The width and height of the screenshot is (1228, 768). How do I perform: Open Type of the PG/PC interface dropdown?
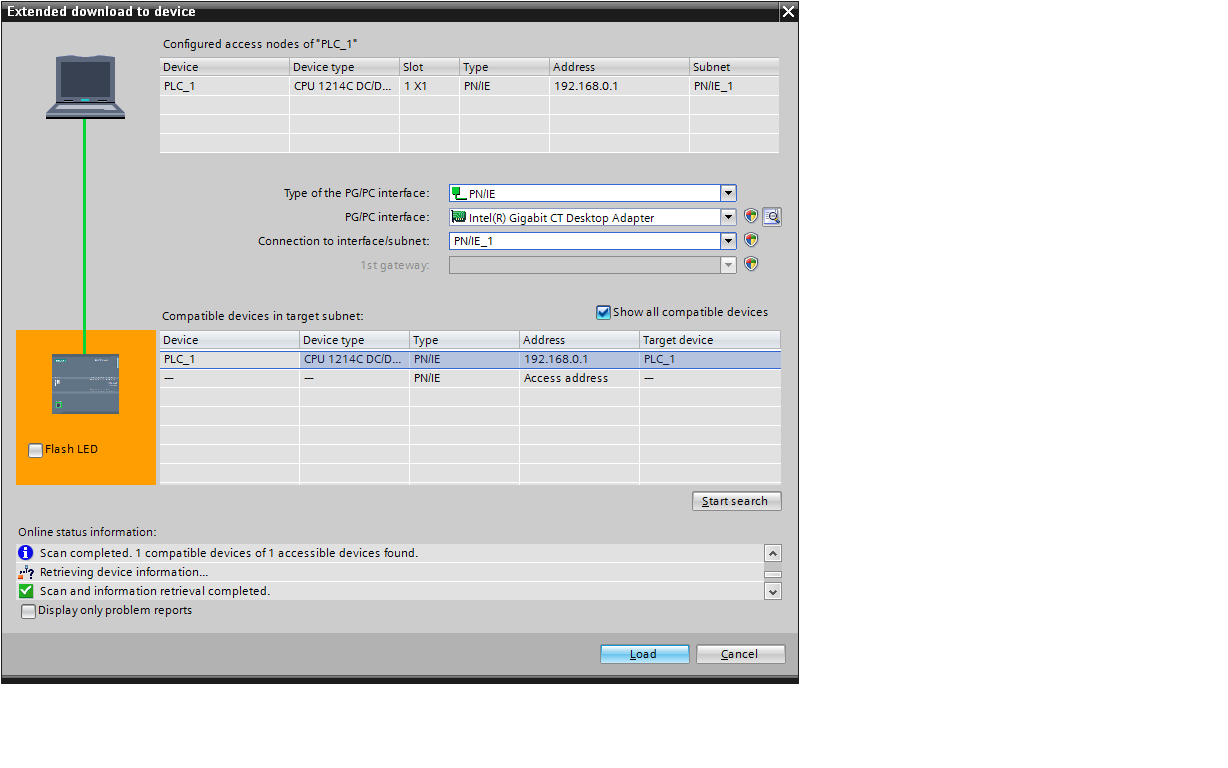click(x=729, y=193)
